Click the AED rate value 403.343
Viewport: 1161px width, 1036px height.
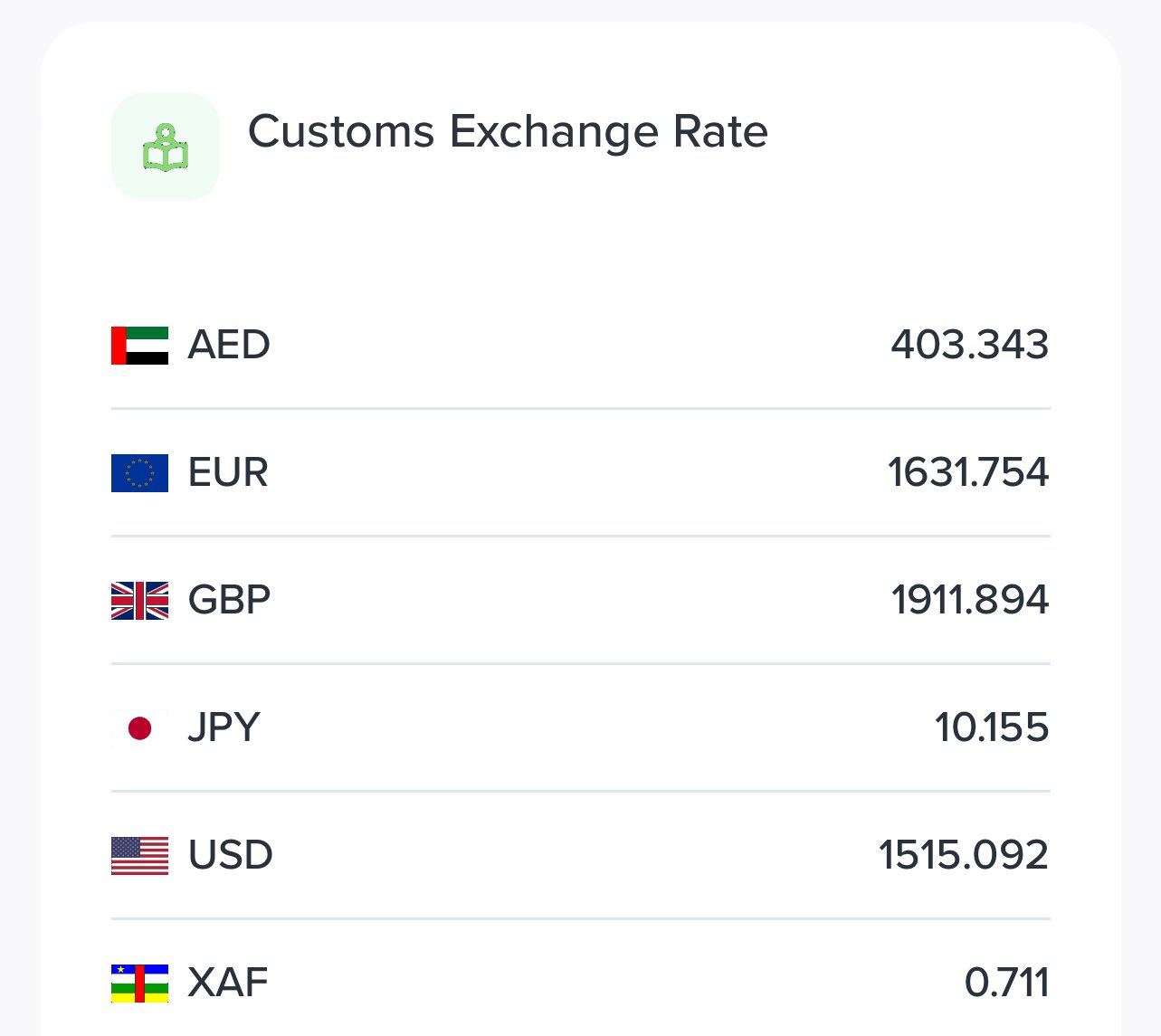[x=969, y=346]
